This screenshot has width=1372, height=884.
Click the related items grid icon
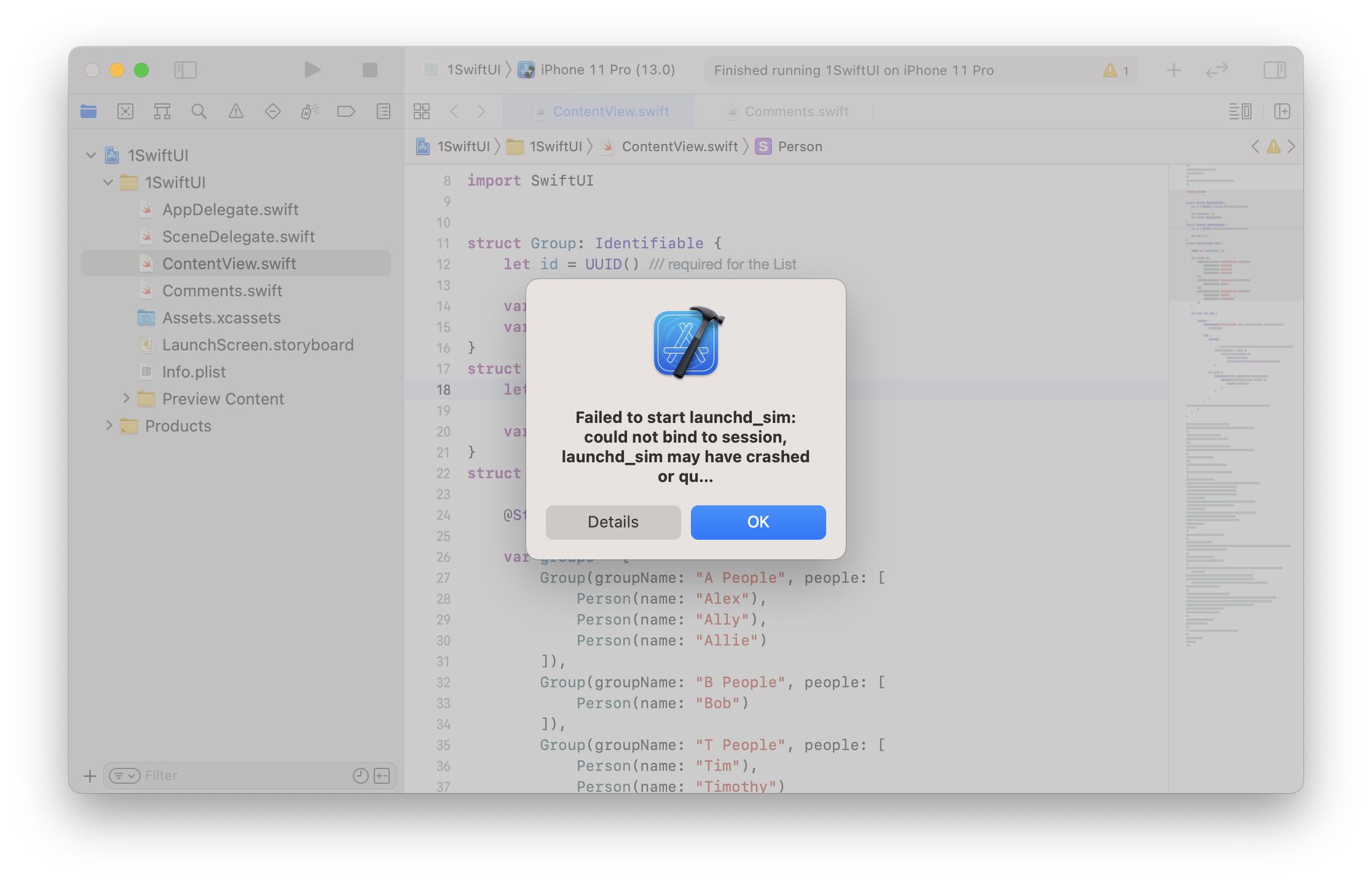coord(422,111)
